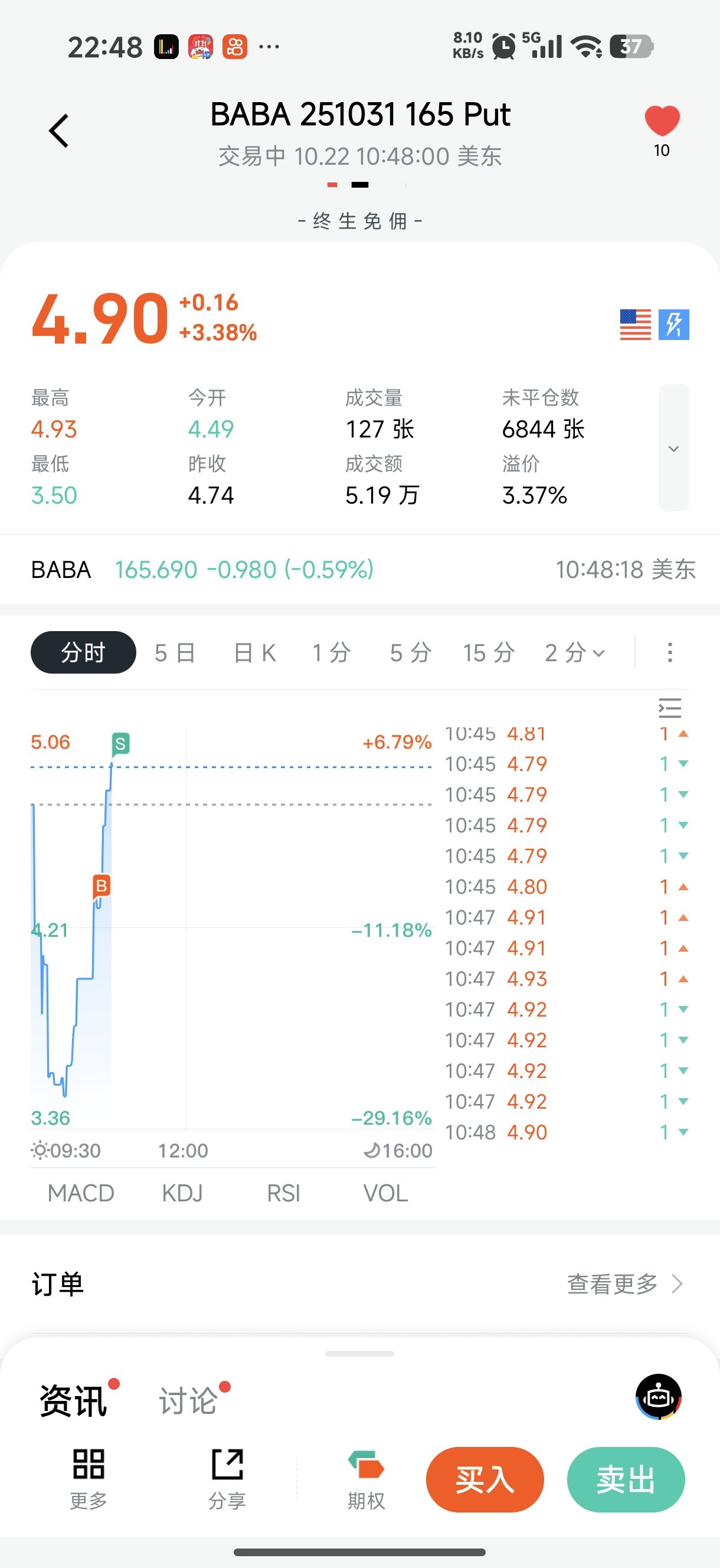This screenshot has width=720, height=1568.
Task: Tap the back arrow icon
Action: [59, 131]
